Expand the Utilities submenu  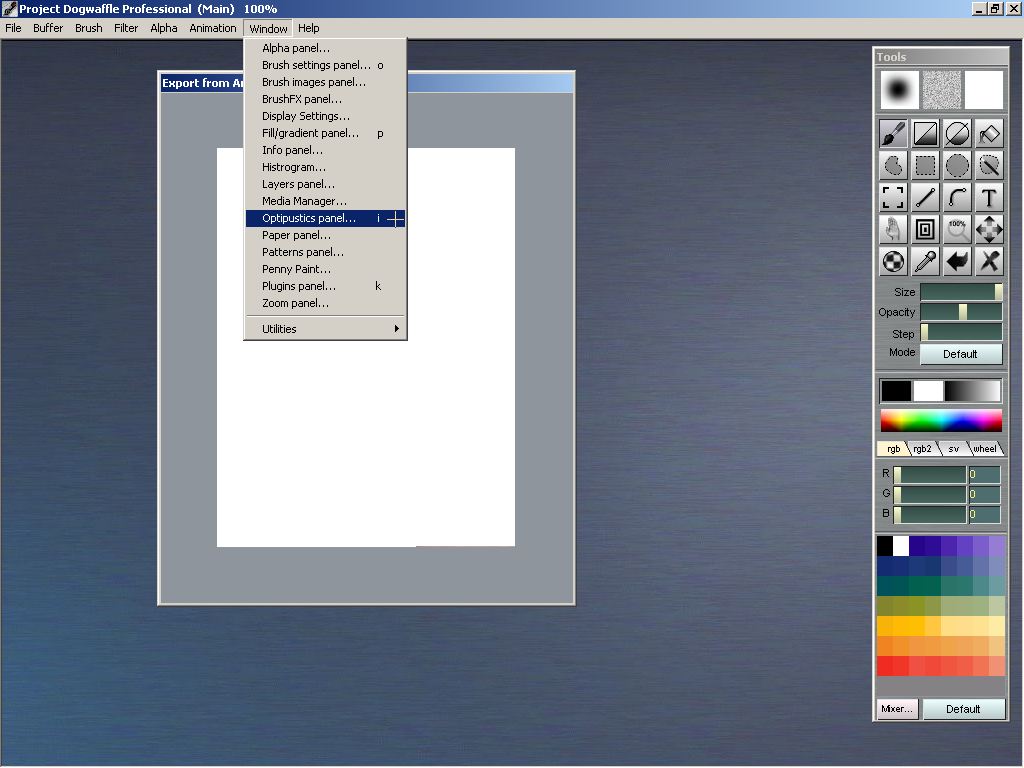[325, 329]
